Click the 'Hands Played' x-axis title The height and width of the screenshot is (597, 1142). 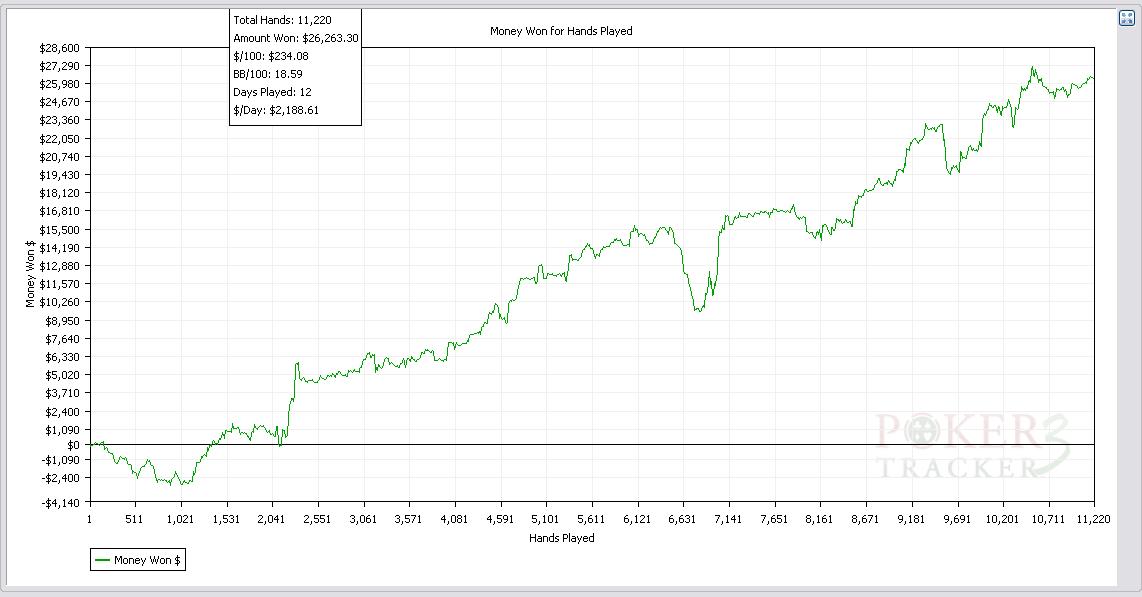[561, 538]
